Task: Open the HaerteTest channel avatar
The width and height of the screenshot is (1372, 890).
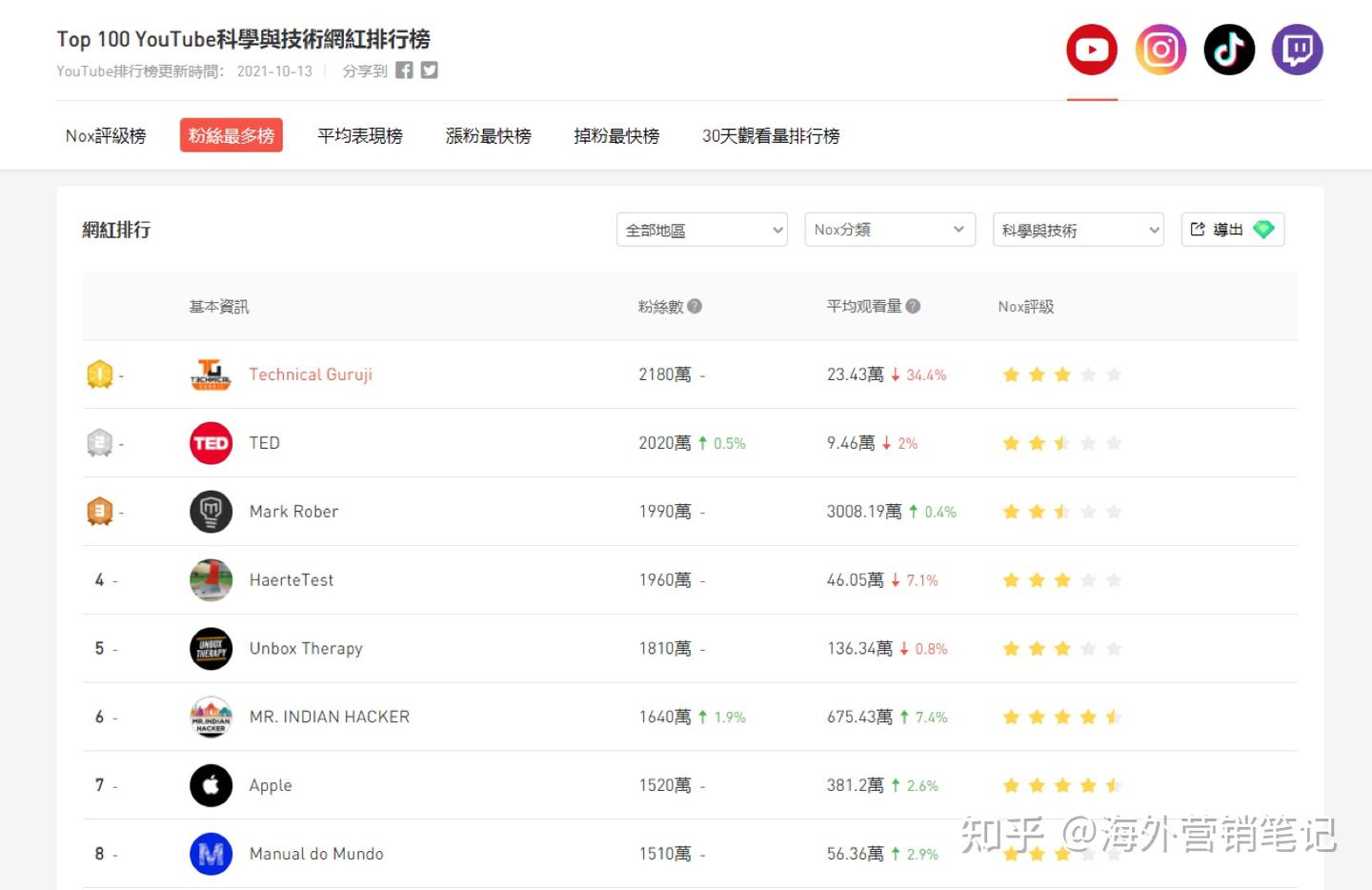Action: click(211, 580)
